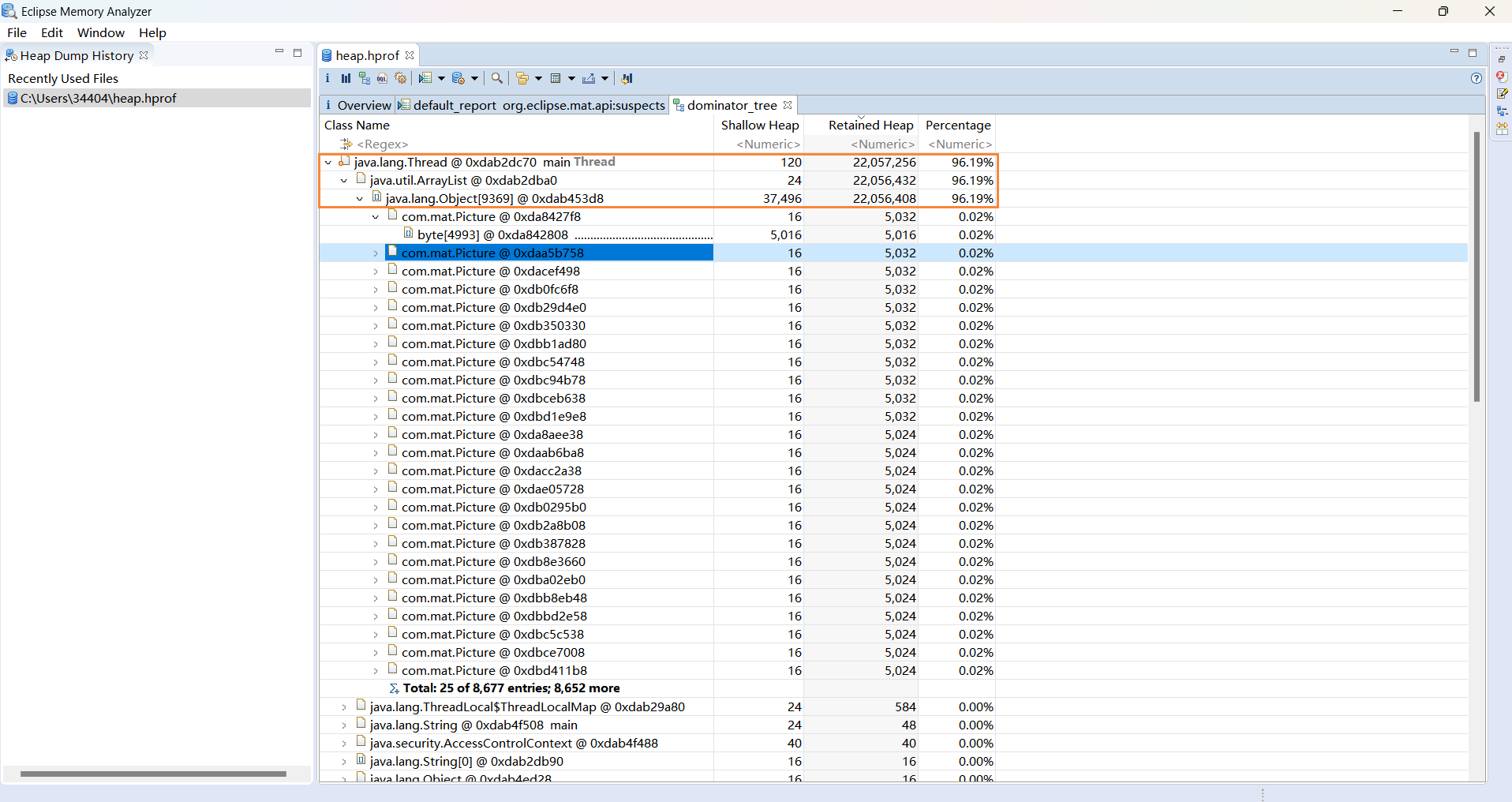Expand com.mat.Picture @ 0xdacef498 node
Screen dimensions: 1512x802
[376, 272]
